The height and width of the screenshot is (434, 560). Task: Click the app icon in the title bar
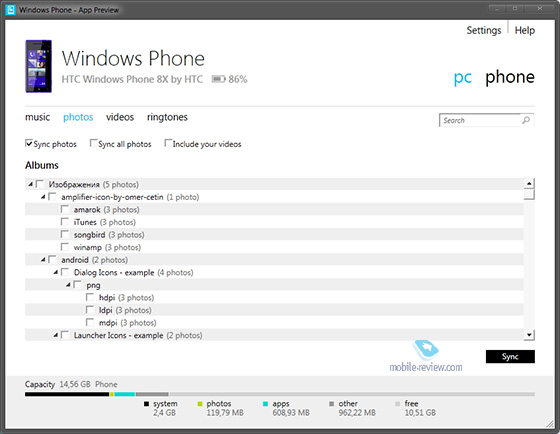pyautogui.click(x=11, y=10)
